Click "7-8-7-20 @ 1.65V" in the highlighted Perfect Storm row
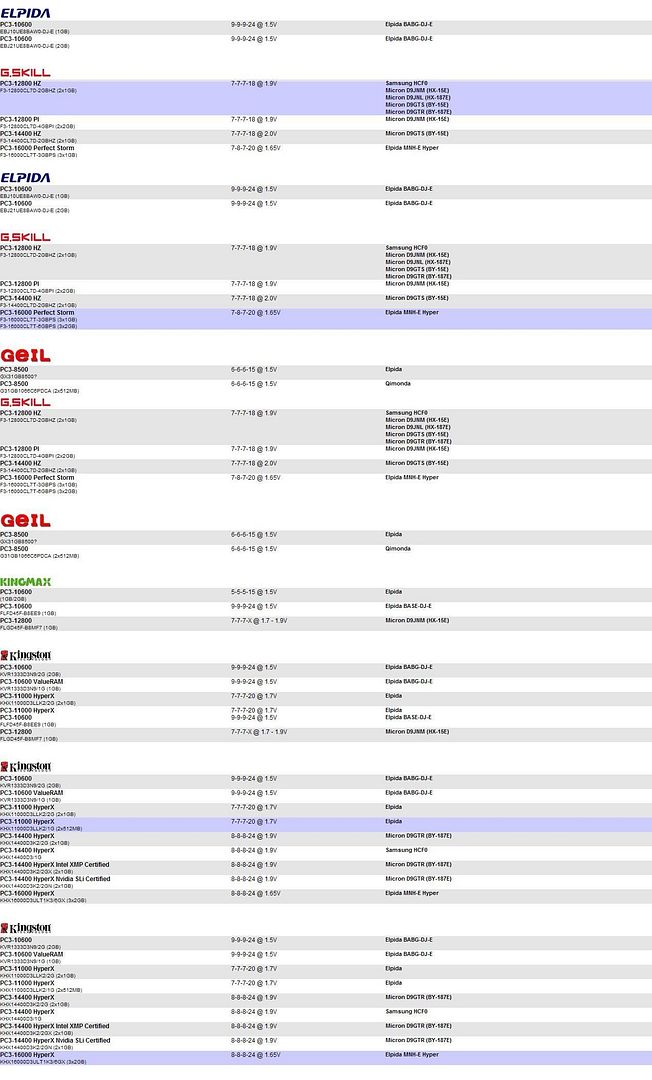The height and width of the screenshot is (1080, 652). coord(255,313)
